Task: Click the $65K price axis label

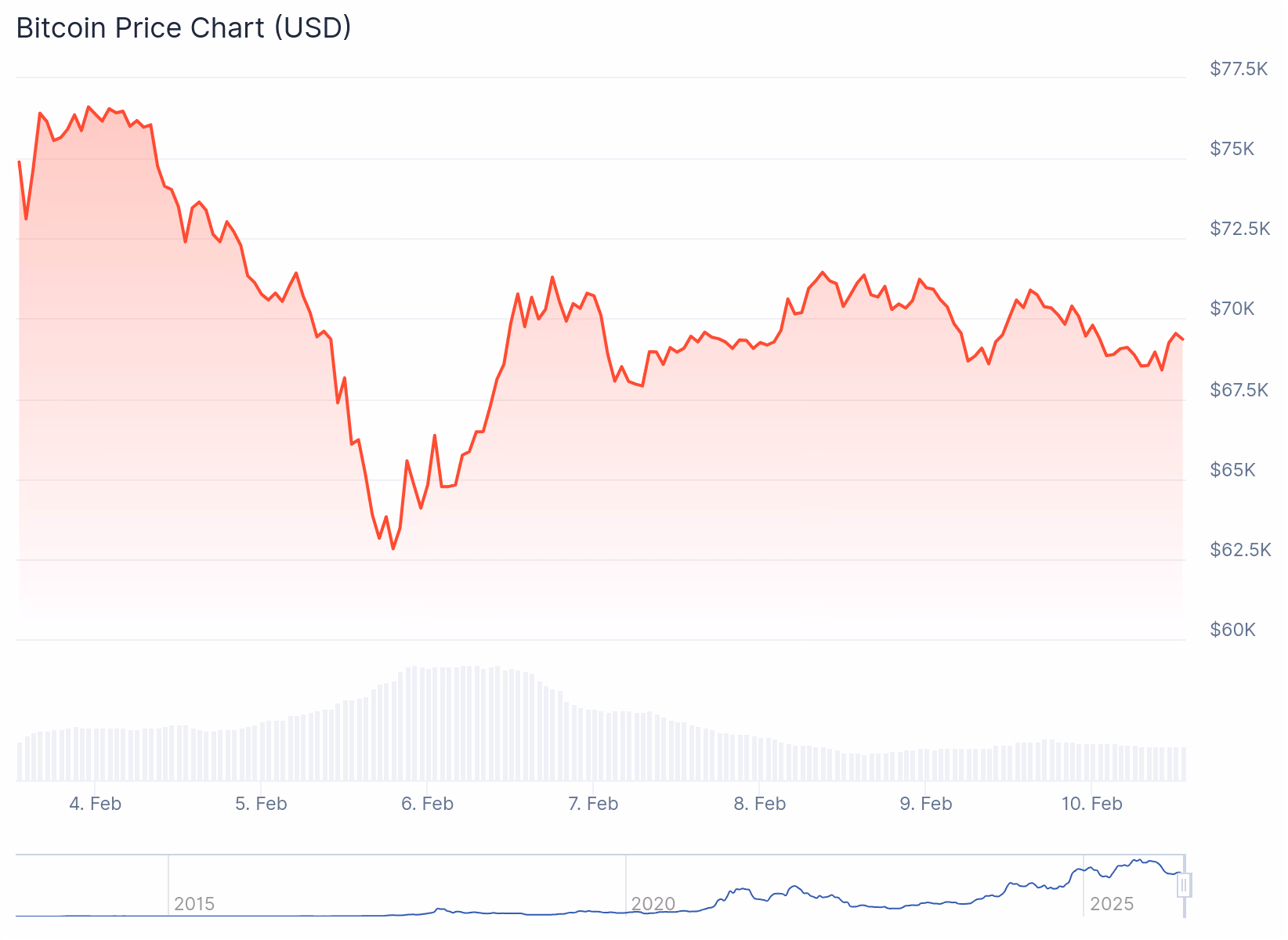Action: click(1232, 470)
